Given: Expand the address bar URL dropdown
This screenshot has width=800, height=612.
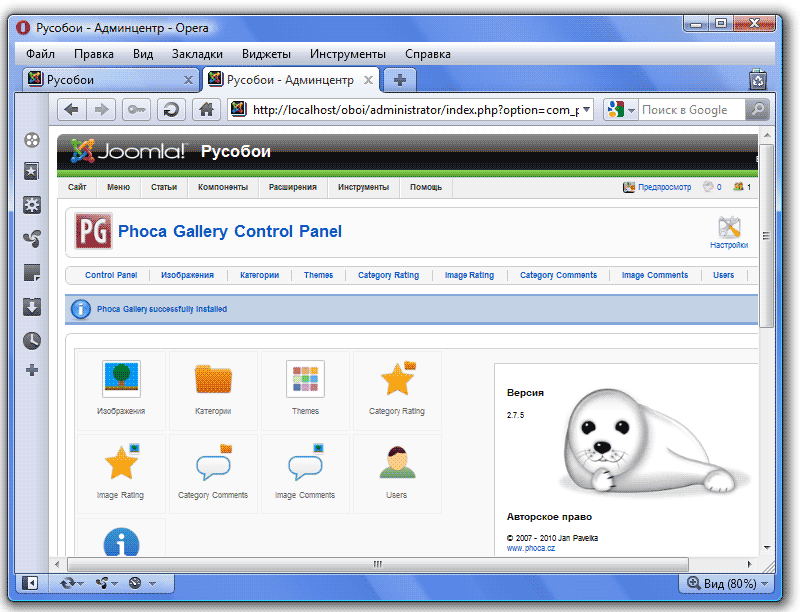Looking at the screenshot, I should (586, 110).
